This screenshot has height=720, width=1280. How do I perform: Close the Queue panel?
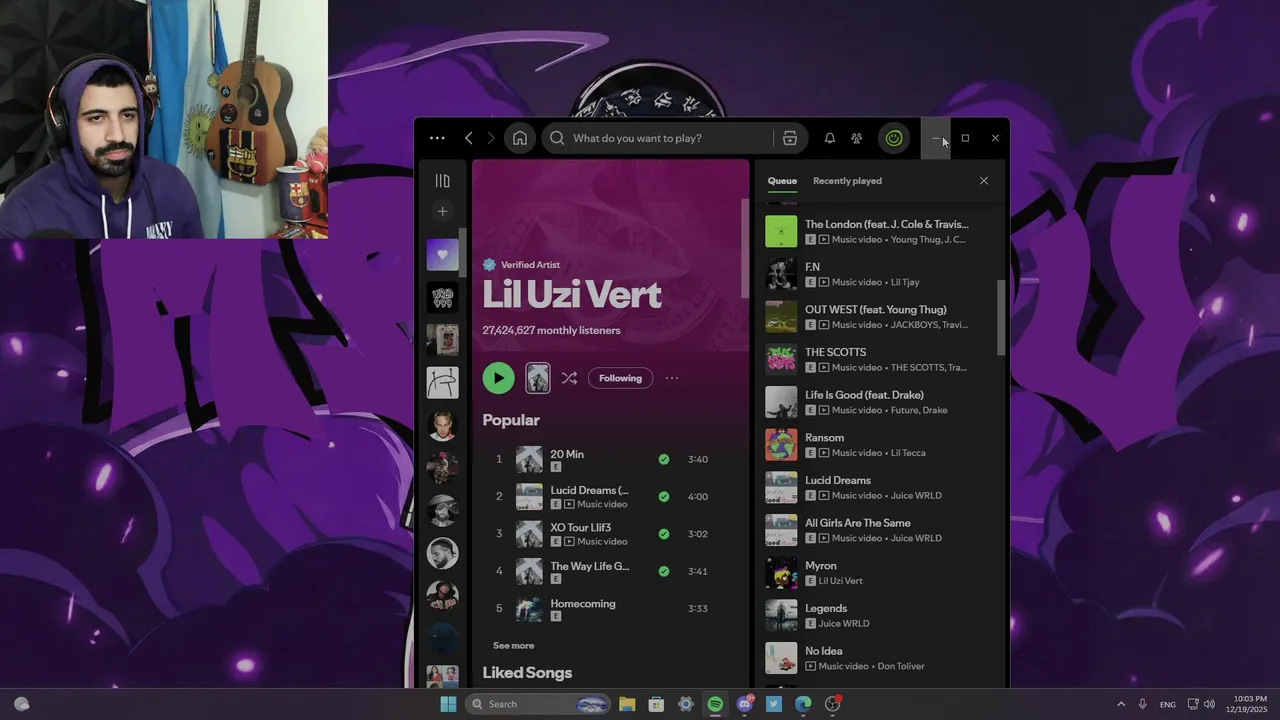[x=984, y=181]
